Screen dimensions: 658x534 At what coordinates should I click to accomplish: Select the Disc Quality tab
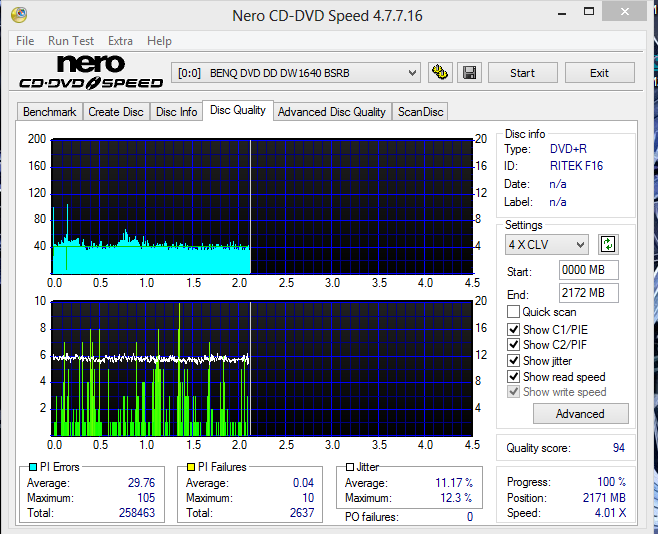point(238,110)
